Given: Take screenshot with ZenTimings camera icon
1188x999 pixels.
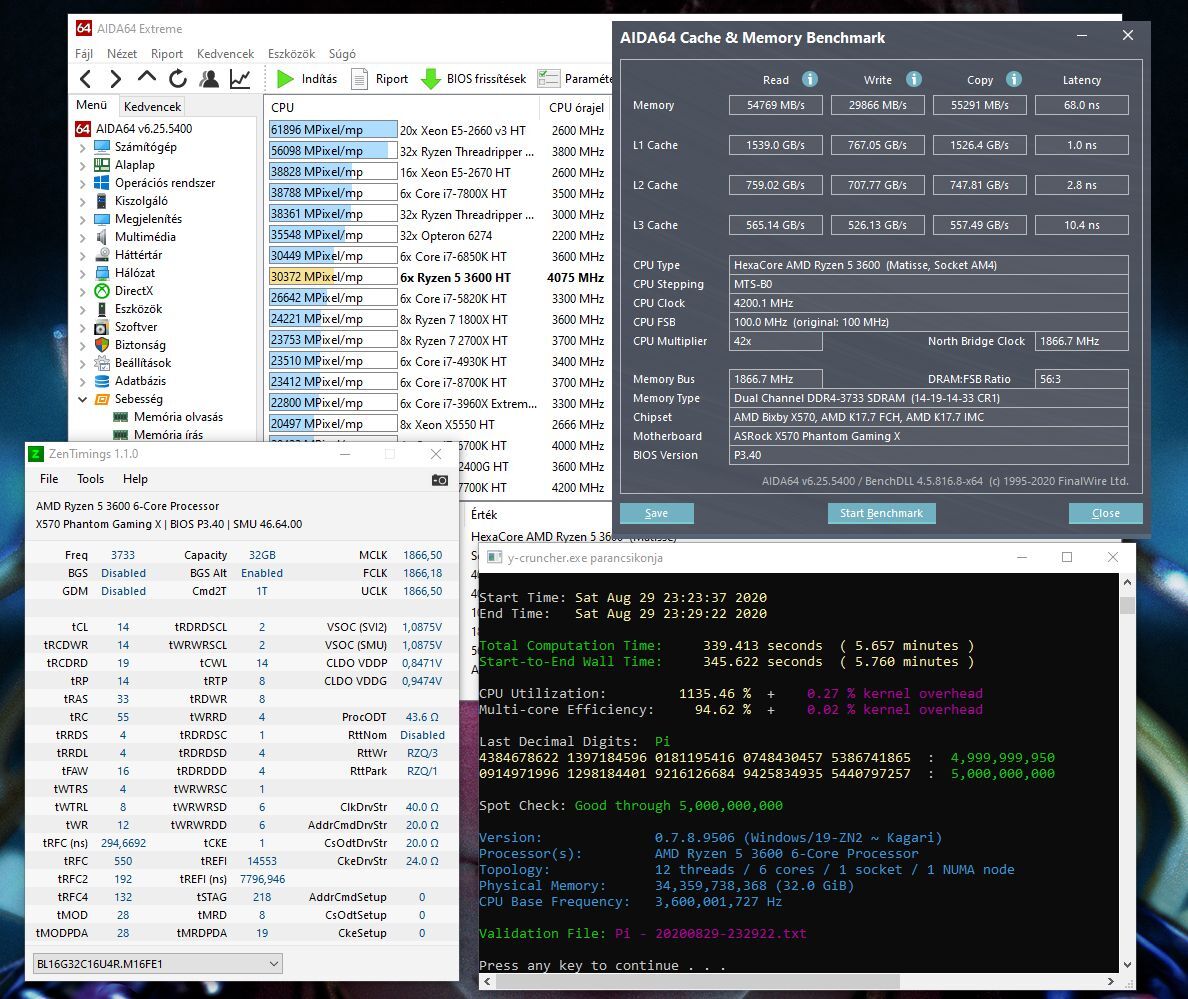Looking at the screenshot, I should 439,480.
